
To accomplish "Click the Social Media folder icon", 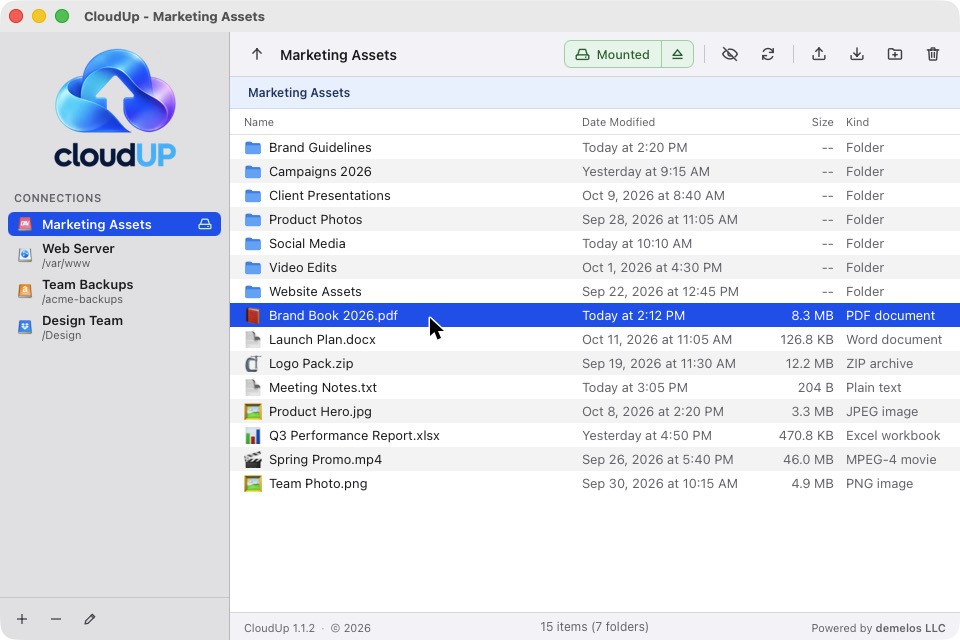I will tap(253, 244).
